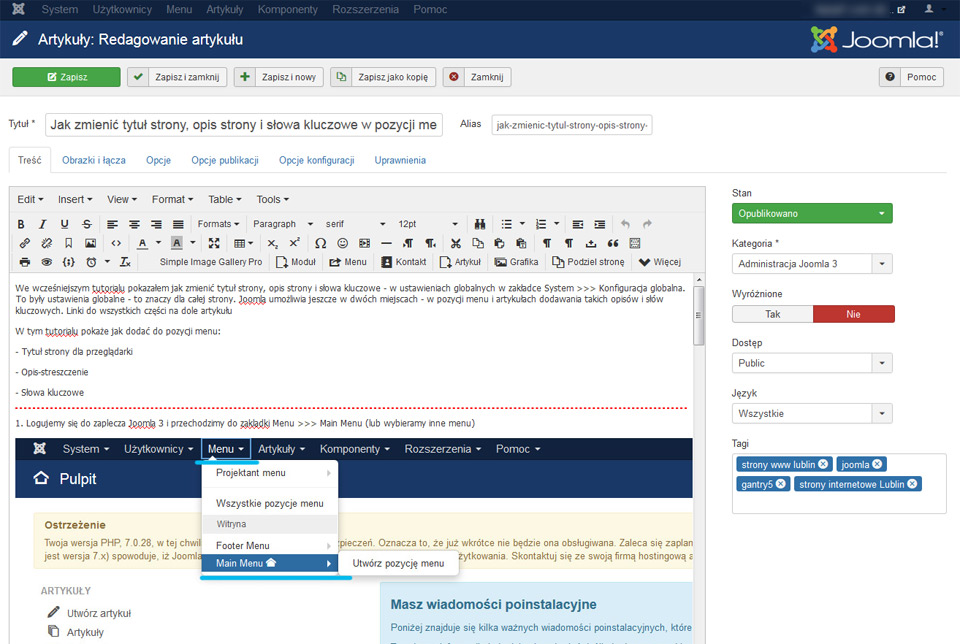Insert an anchor bookmark
Image resolution: width=960 pixels, height=644 pixels.
coord(69,243)
